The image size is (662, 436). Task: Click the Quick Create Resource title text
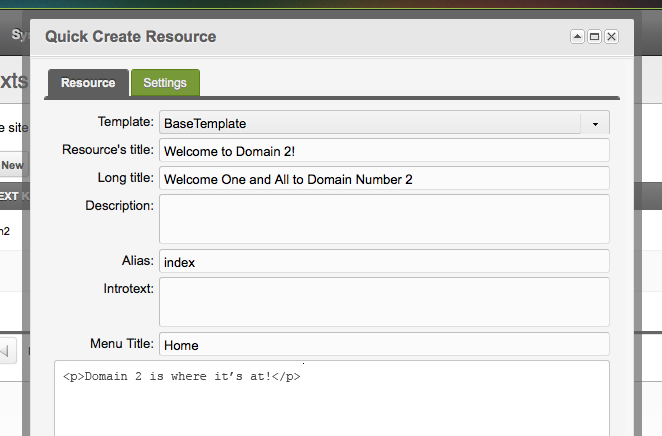130,37
